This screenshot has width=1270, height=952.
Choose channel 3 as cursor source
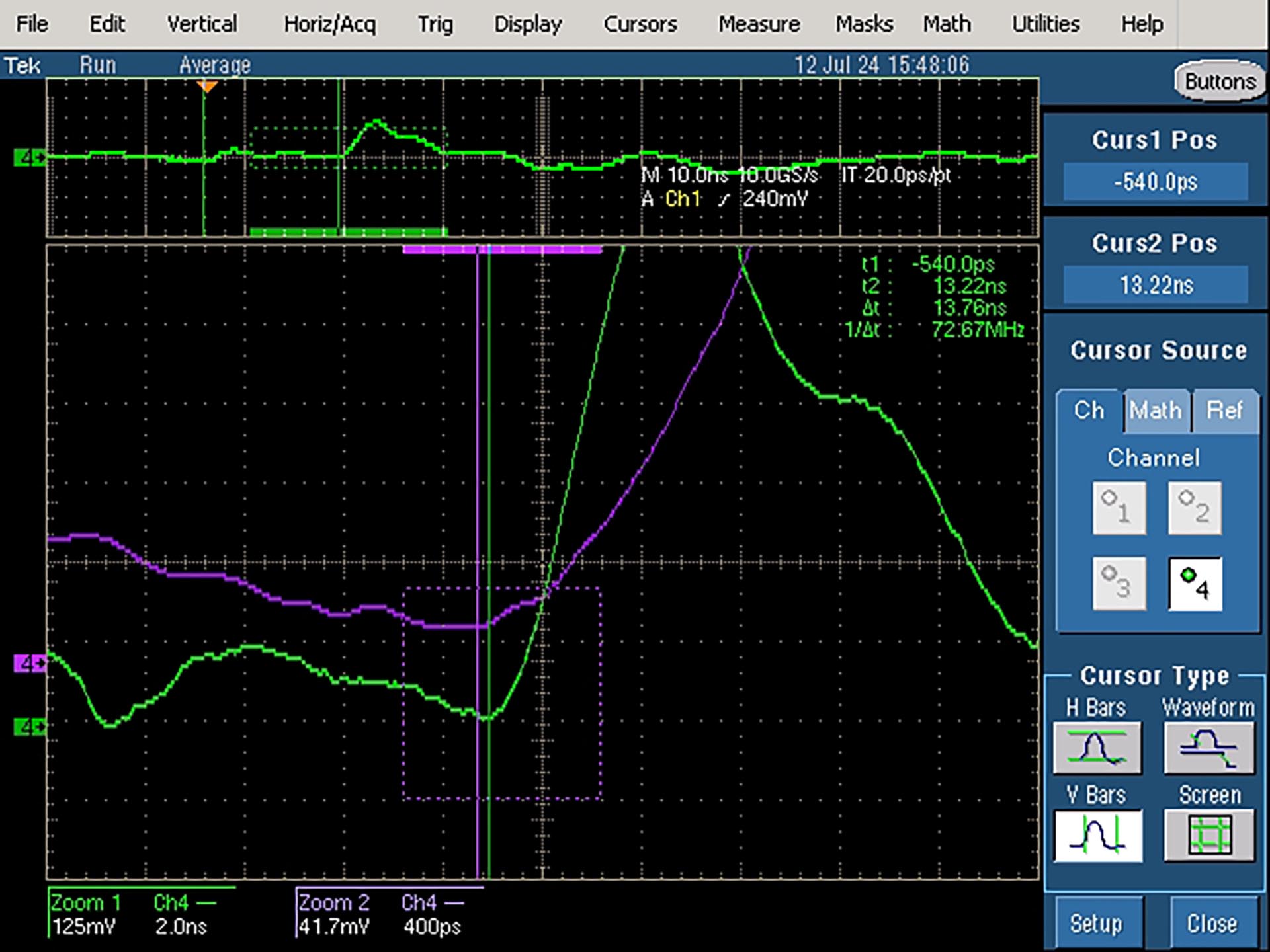click(1119, 584)
